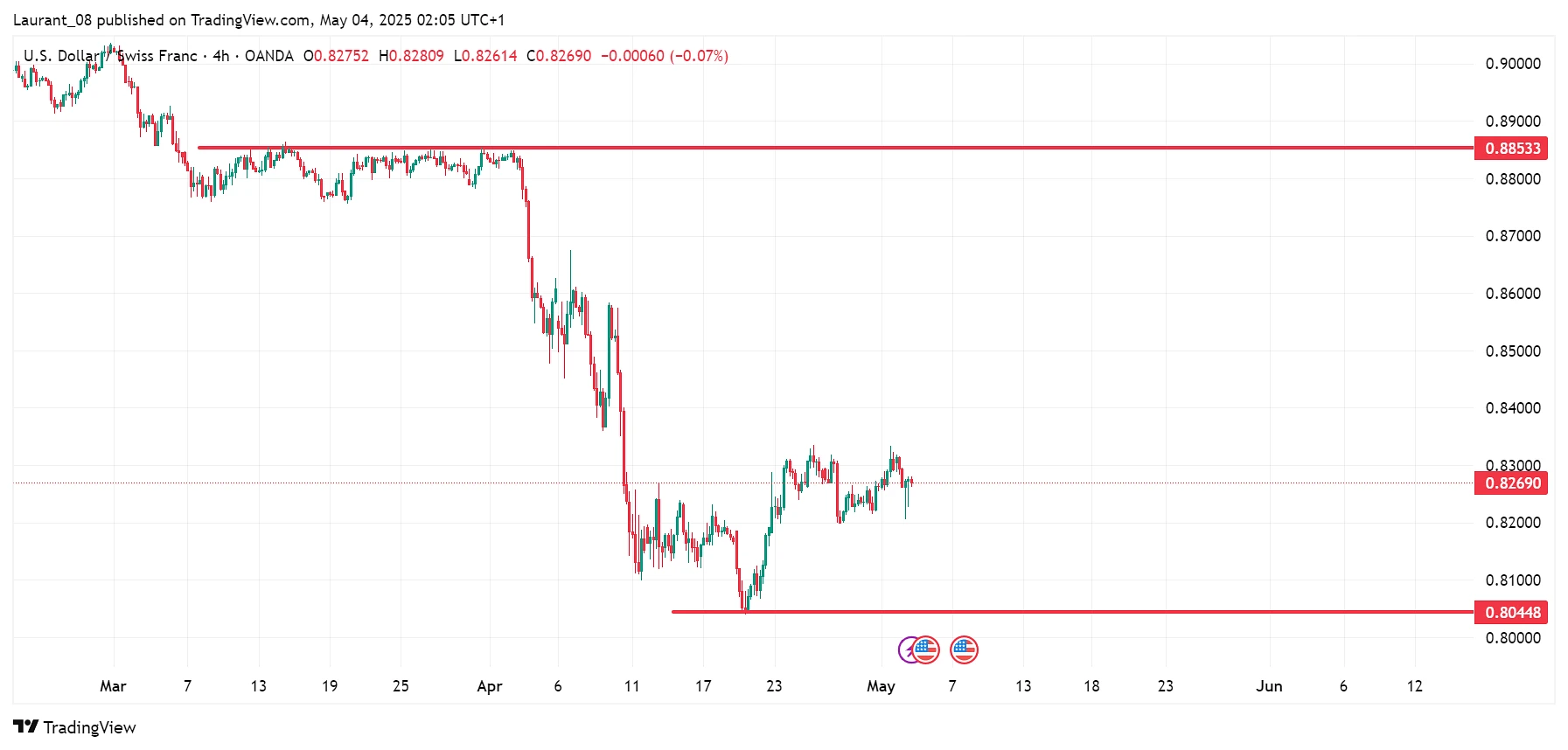Click the TradingView.com text in the header
This screenshot has width=1568, height=750.
[x=250, y=20]
